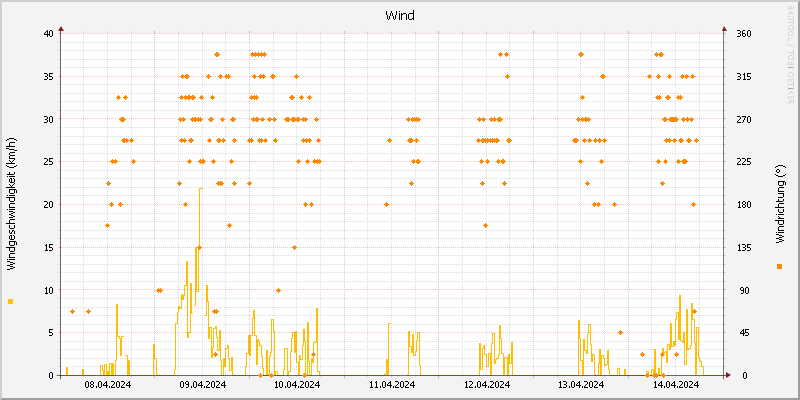Click the left axis value 20
The image size is (800, 400).
[48, 205]
